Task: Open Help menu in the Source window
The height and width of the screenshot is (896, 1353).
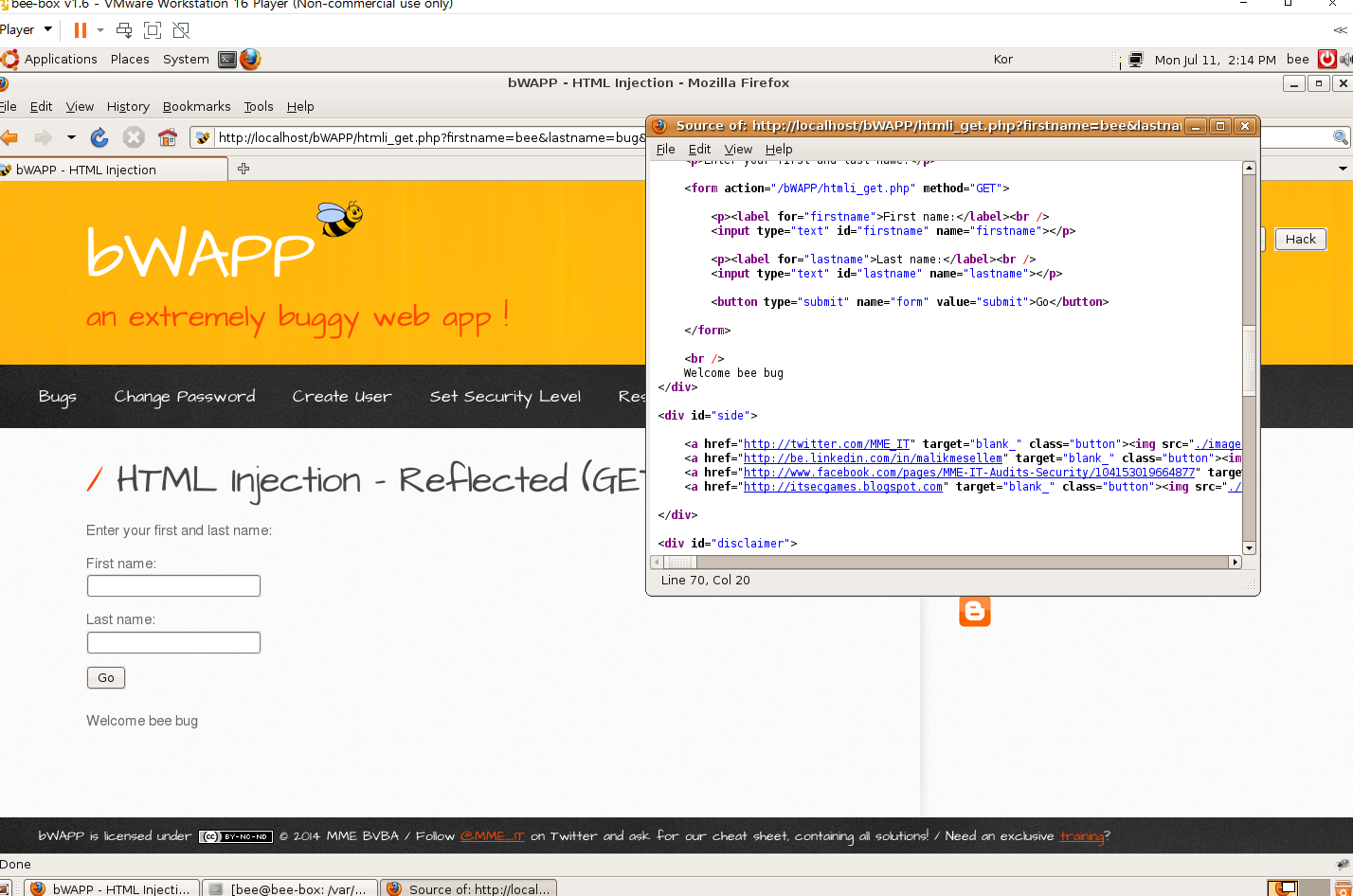Action: pos(779,149)
